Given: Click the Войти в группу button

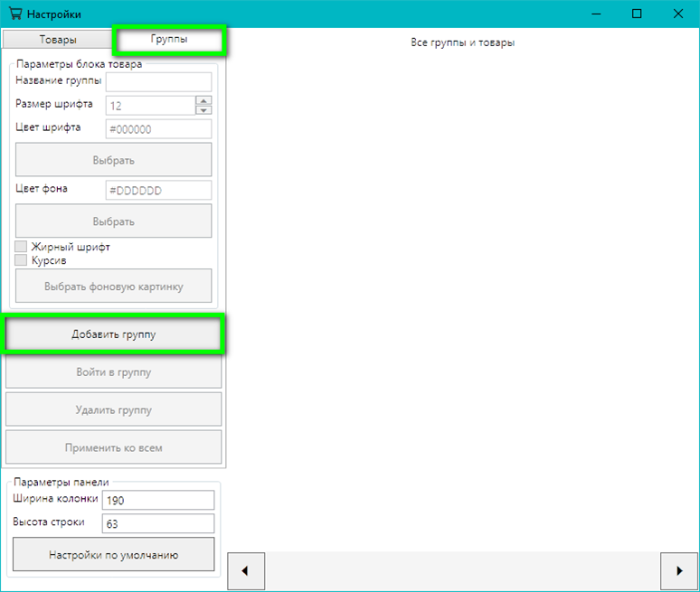Looking at the screenshot, I should (x=113, y=372).
